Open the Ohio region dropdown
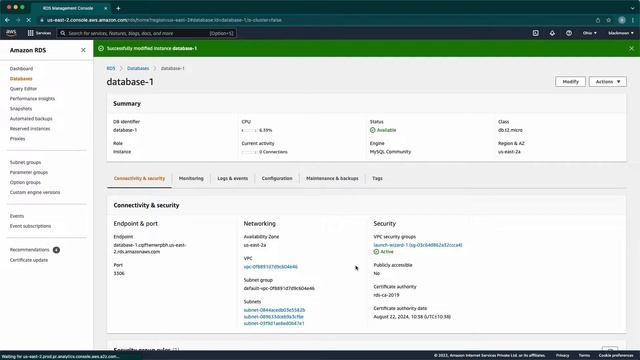 coord(589,33)
